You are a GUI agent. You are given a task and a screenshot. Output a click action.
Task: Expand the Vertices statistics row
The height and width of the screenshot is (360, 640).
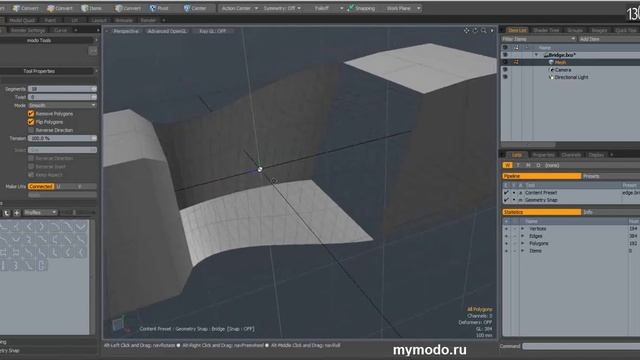click(x=522, y=229)
